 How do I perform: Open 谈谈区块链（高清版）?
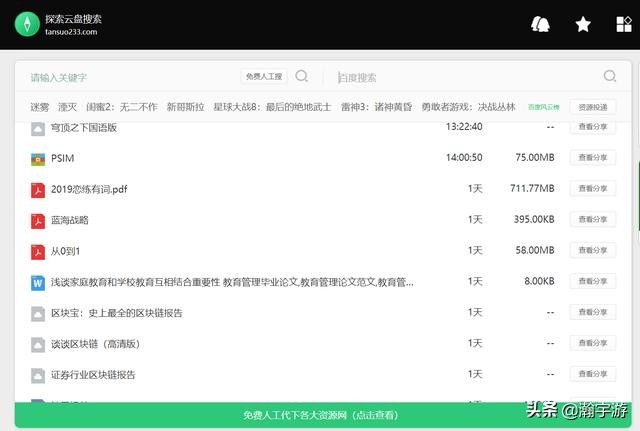click(x=96, y=344)
